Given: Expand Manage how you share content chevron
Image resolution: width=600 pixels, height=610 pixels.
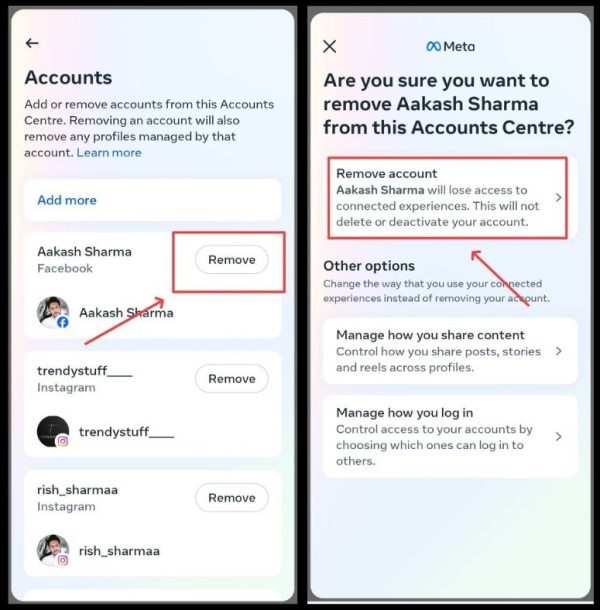Looking at the screenshot, I should point(558,351).
